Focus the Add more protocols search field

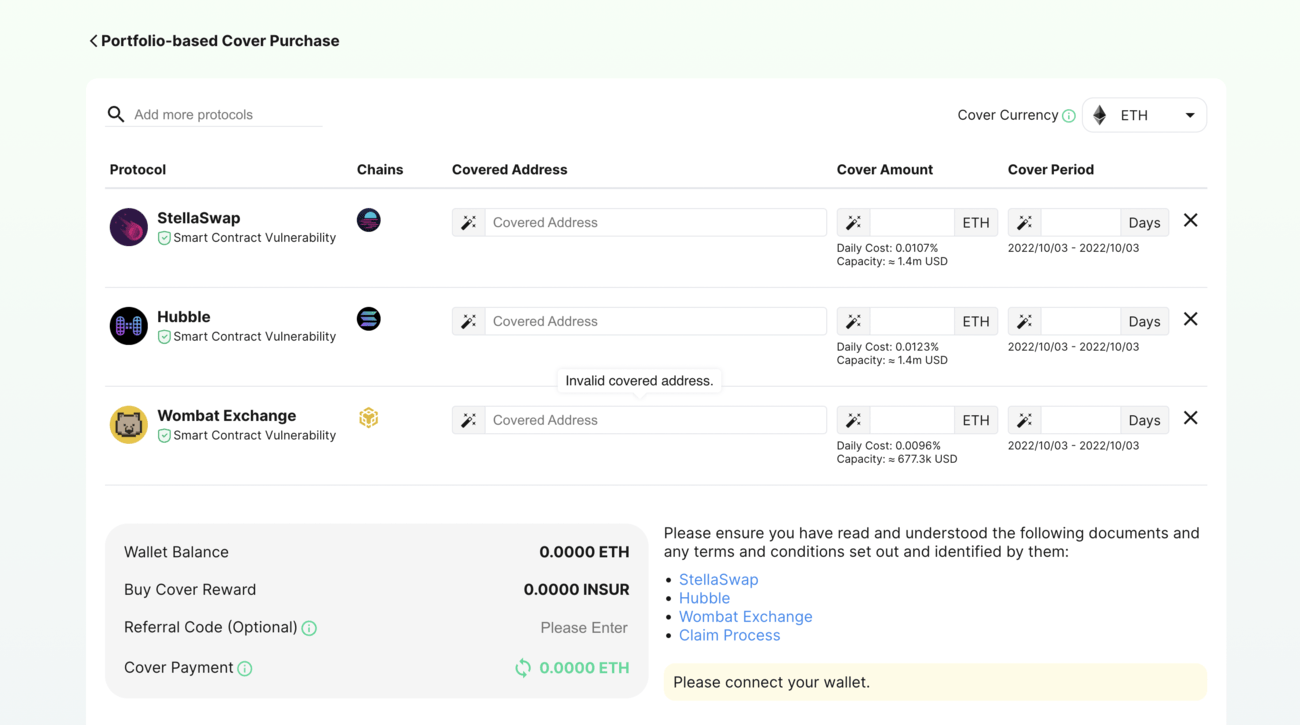tap(227, 114)
